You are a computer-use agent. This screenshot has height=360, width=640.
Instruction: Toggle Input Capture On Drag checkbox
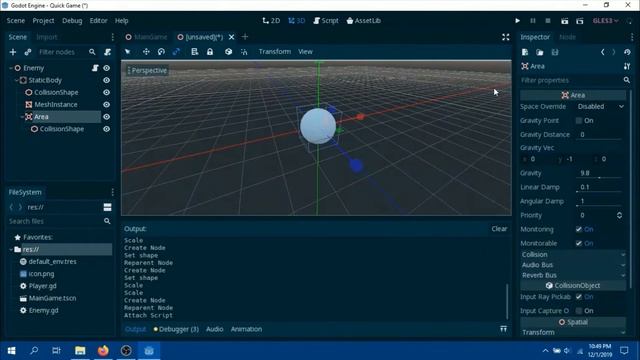tap(579, 311)
